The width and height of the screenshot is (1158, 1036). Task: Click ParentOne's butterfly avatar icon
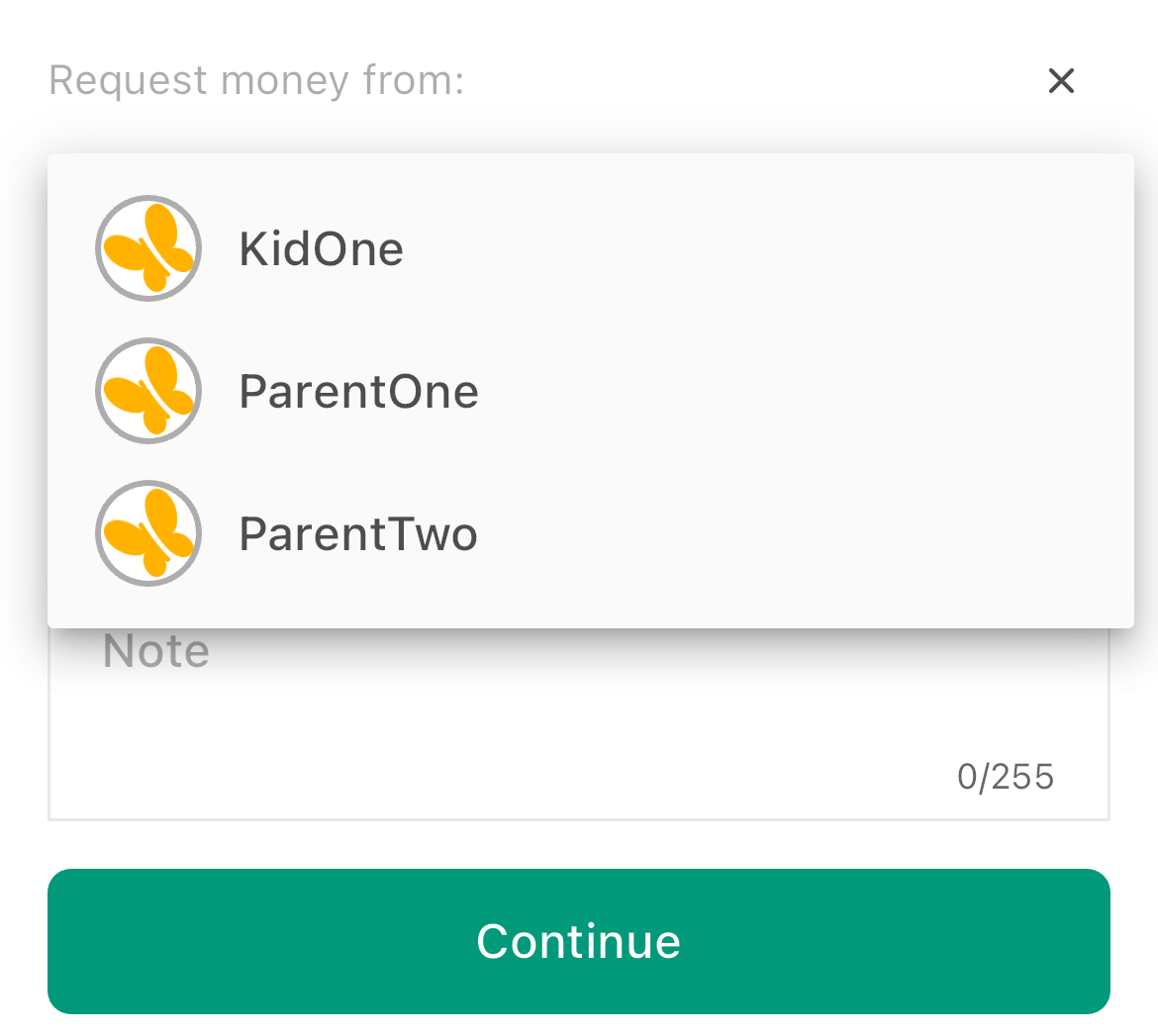click(148, 391)
